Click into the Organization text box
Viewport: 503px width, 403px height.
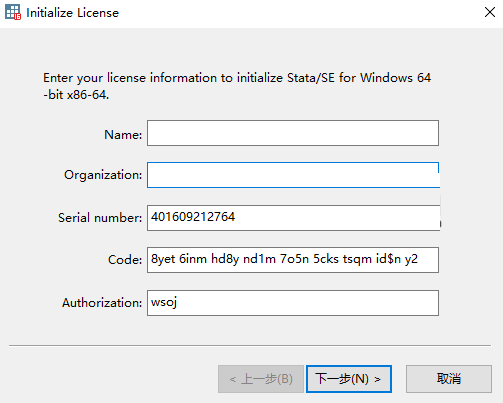[x=293, y=175]
